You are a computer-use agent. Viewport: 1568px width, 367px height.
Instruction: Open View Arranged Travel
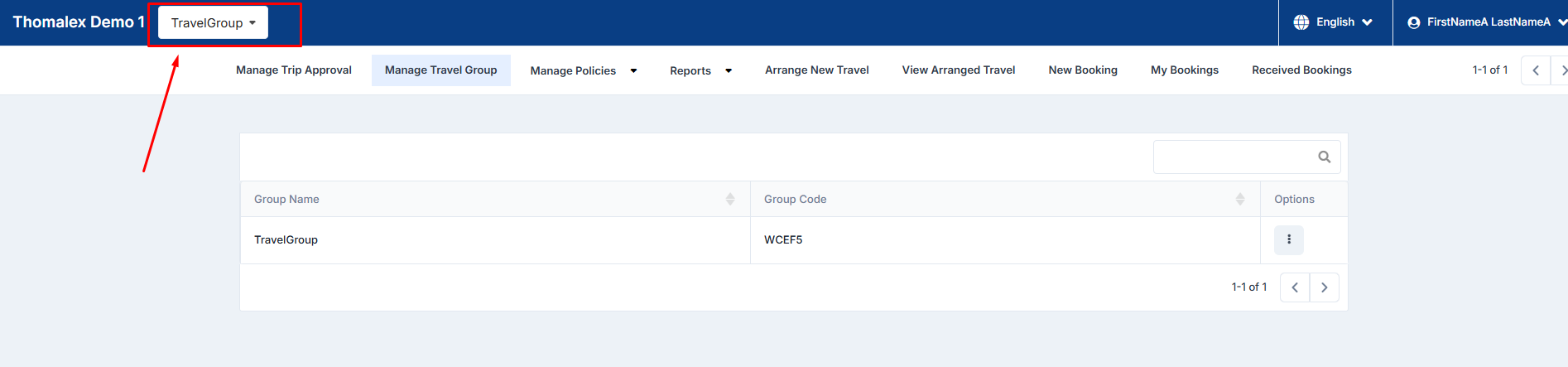tap(959, 70)
